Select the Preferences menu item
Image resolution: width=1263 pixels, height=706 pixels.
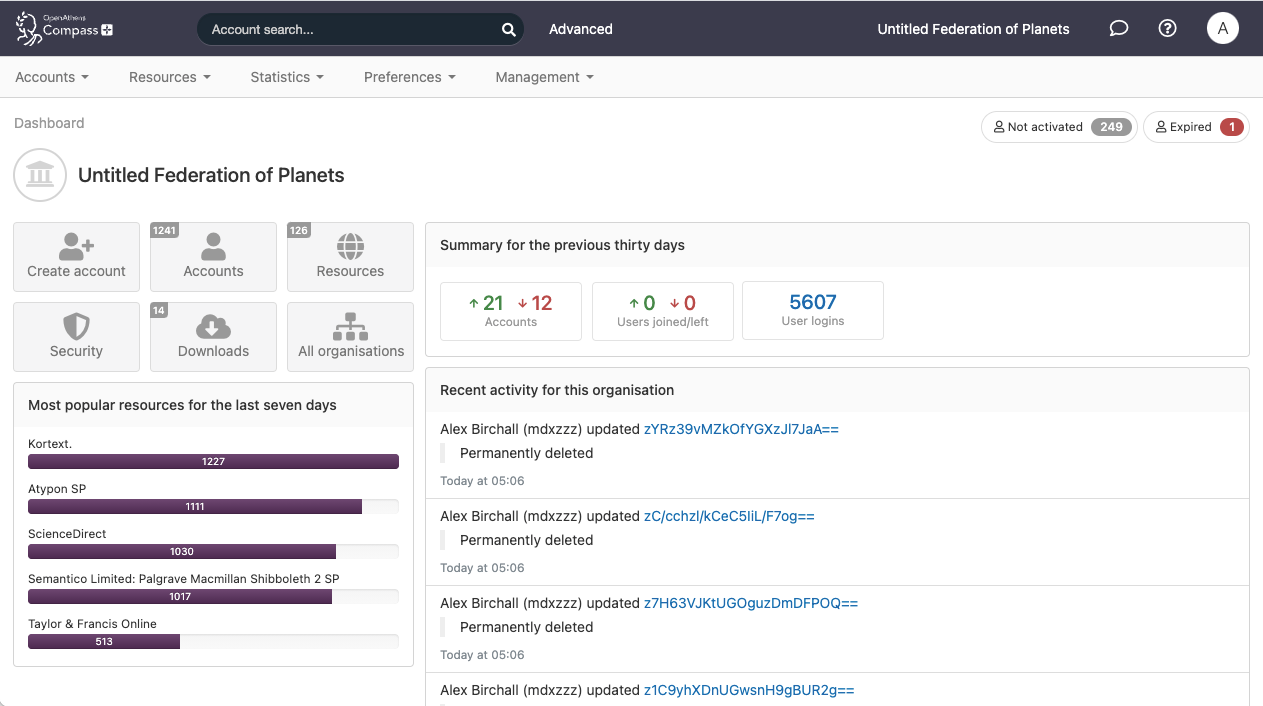point(409,77)
